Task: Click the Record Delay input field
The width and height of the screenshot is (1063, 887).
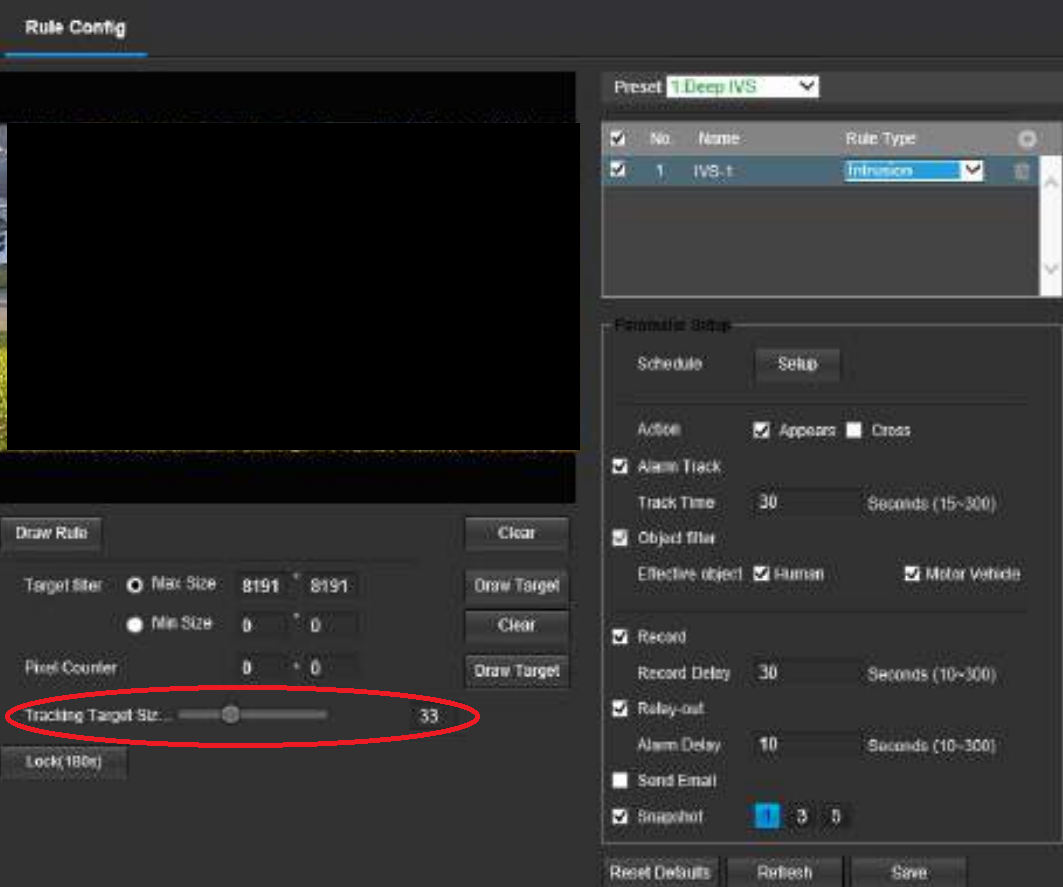Action: tap(805, 673)
